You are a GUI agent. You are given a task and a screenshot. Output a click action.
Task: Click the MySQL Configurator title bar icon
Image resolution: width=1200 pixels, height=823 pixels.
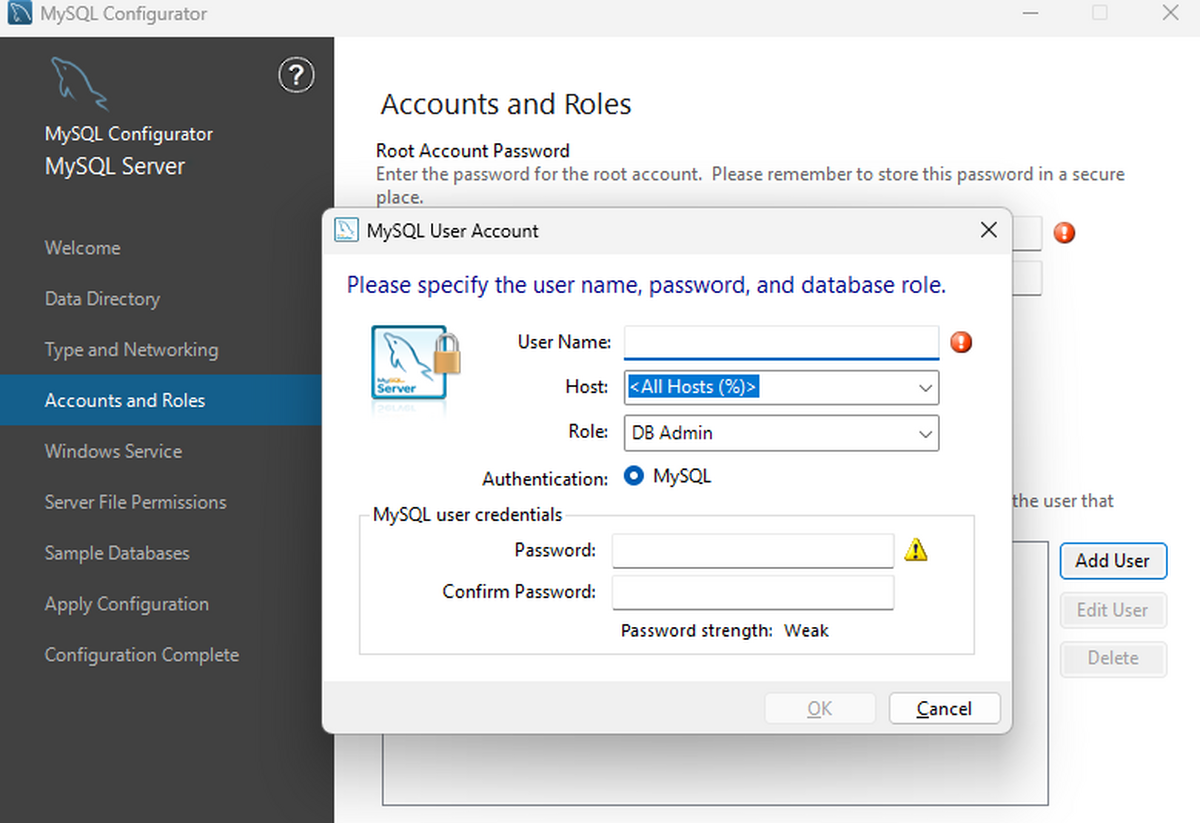(x=19, y=14)
